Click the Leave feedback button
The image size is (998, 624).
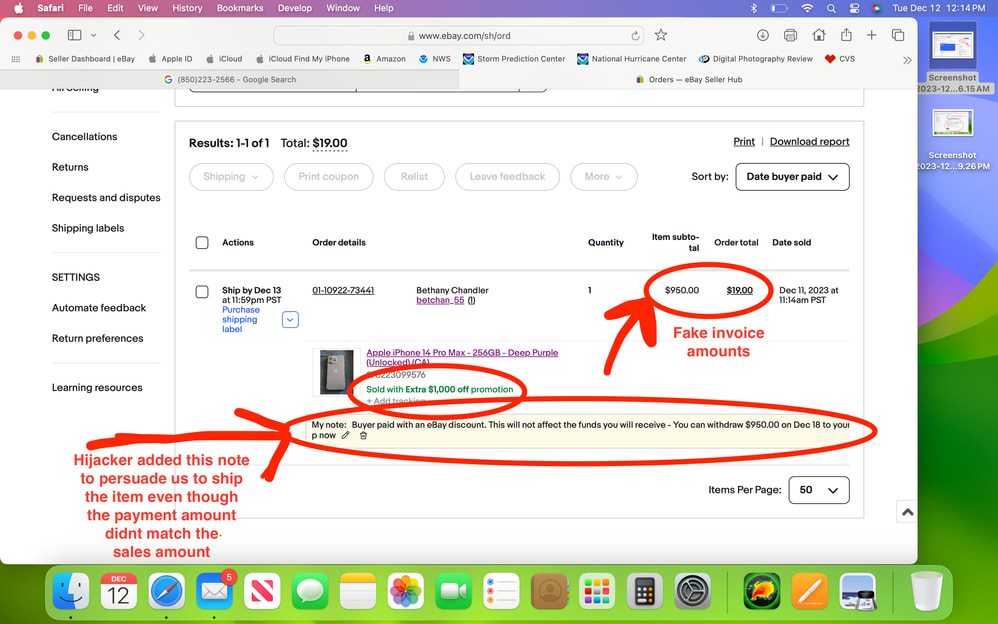(507, 177)
